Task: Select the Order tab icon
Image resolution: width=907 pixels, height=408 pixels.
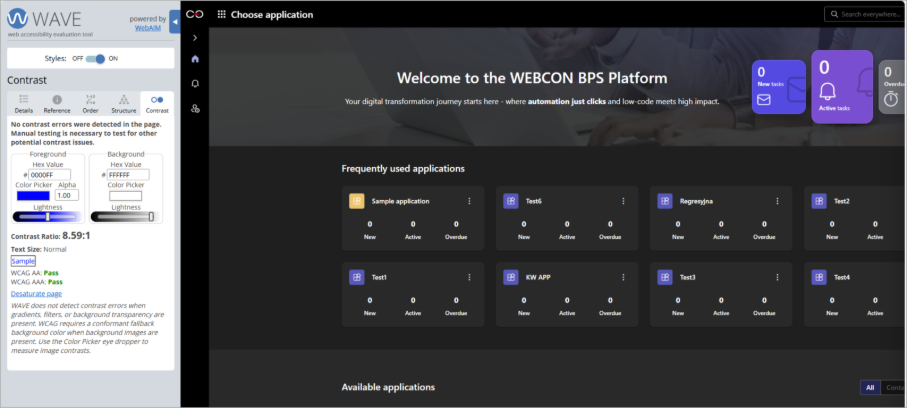Action: [90, 103]
